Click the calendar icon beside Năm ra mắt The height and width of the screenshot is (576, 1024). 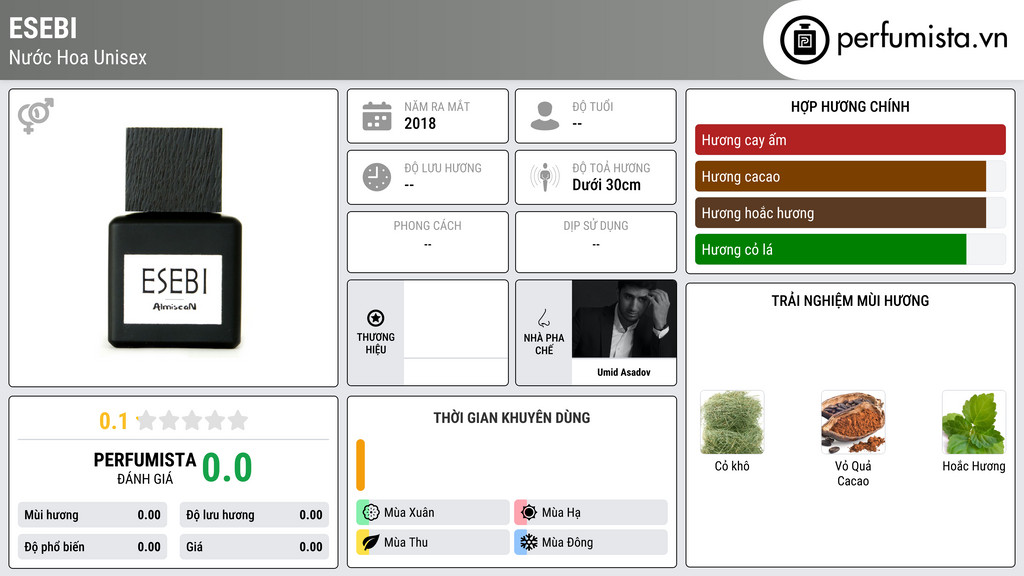(x=377, y=116)
